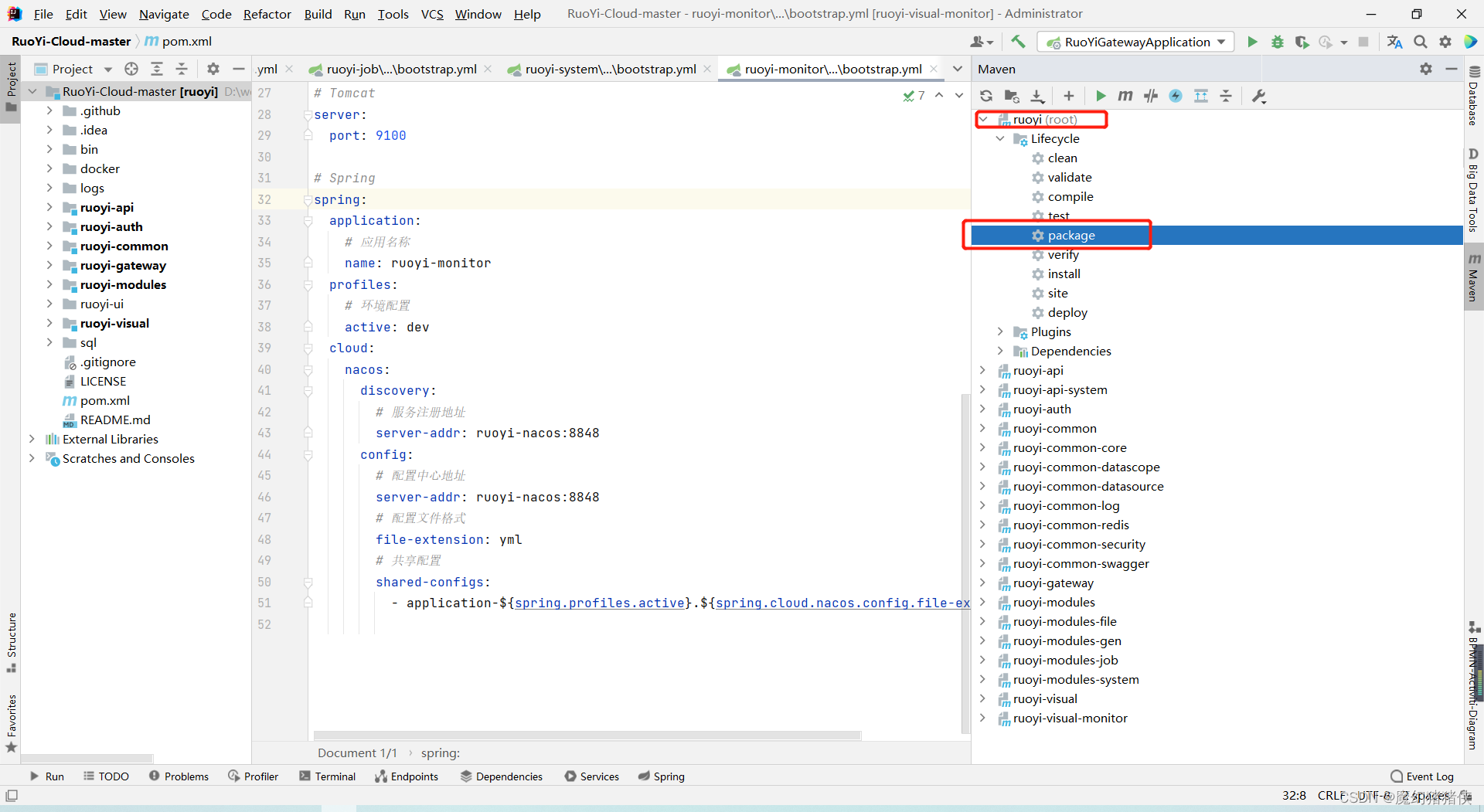
Task: Open Project view mode dropdown
Action: point(73,69)
